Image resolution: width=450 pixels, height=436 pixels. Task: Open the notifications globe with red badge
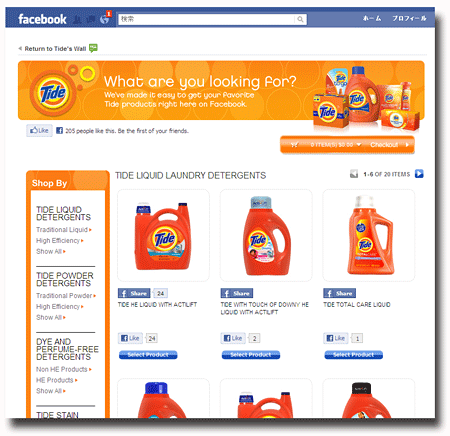point(104,19)
